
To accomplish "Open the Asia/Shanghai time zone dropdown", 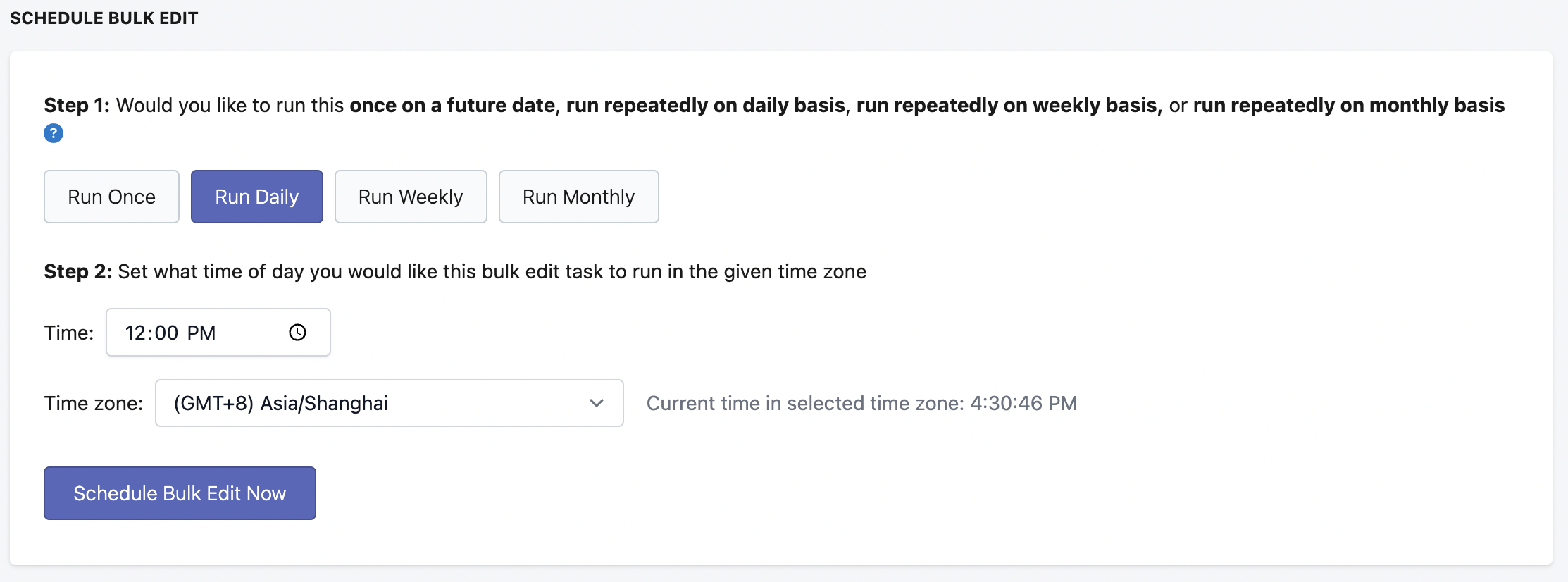I will click(x=390, y=403).
